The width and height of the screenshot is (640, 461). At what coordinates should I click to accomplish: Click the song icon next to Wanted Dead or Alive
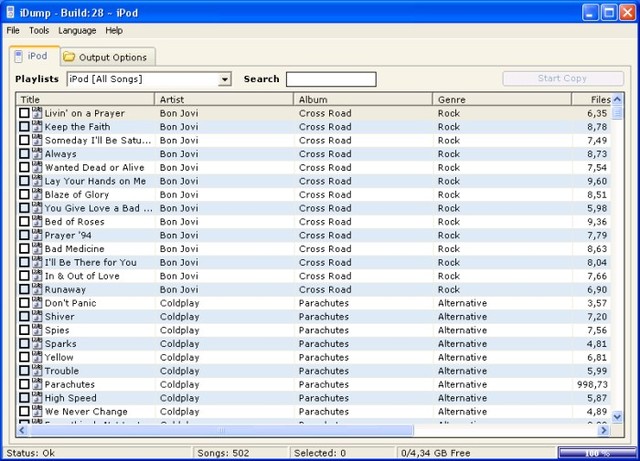tap(37, 167)
